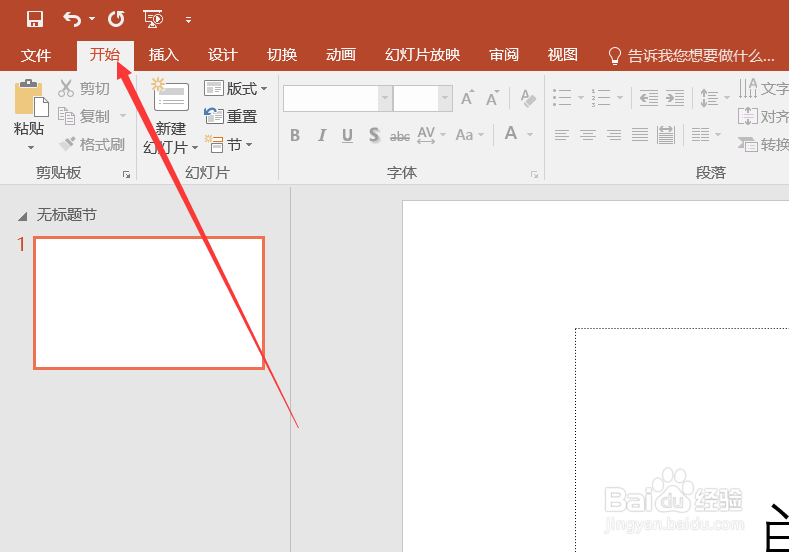
Task: Open the 审阅 ribbon tab
Action: pyautogui.click(x=504, y=55)
